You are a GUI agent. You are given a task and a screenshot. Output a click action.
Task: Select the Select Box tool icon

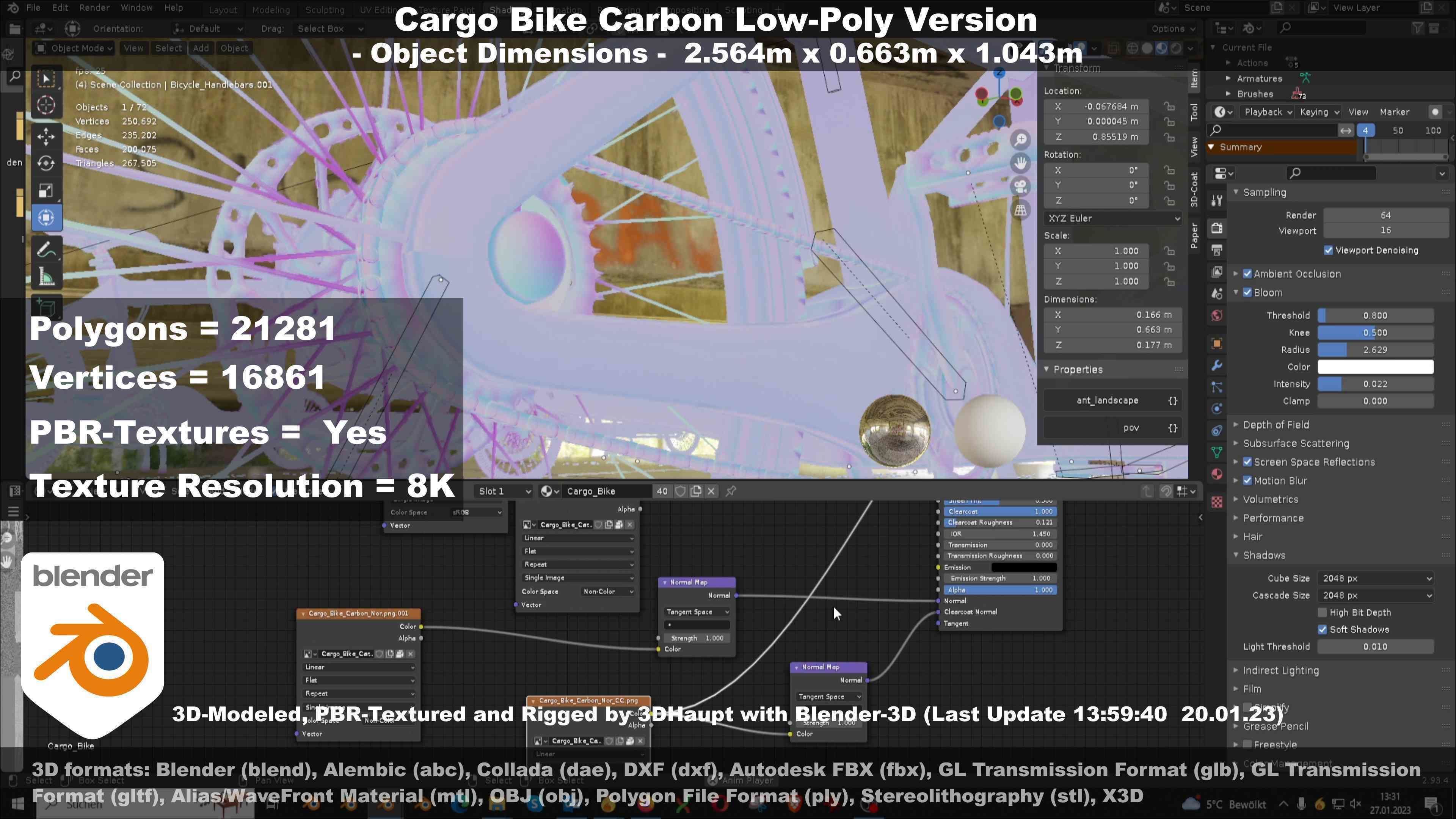(46, 78)
